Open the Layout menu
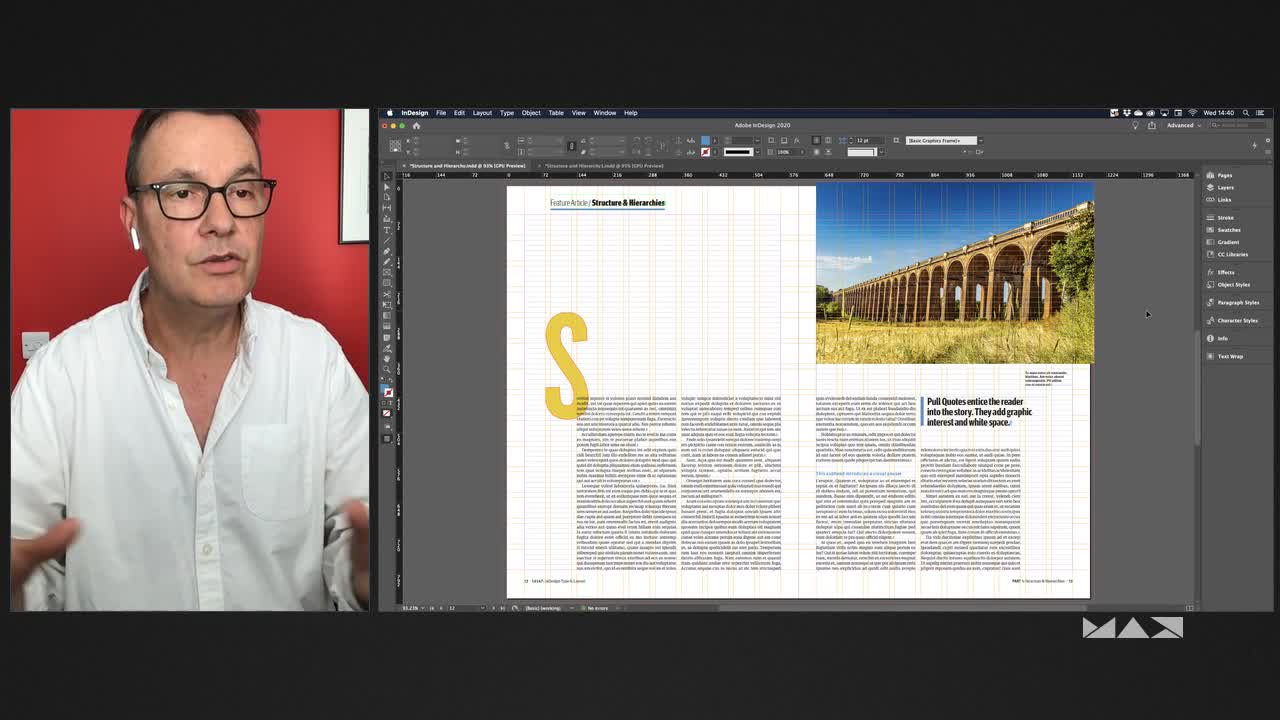This screenshot has height=720, width=1280. [x=482, y=113]
